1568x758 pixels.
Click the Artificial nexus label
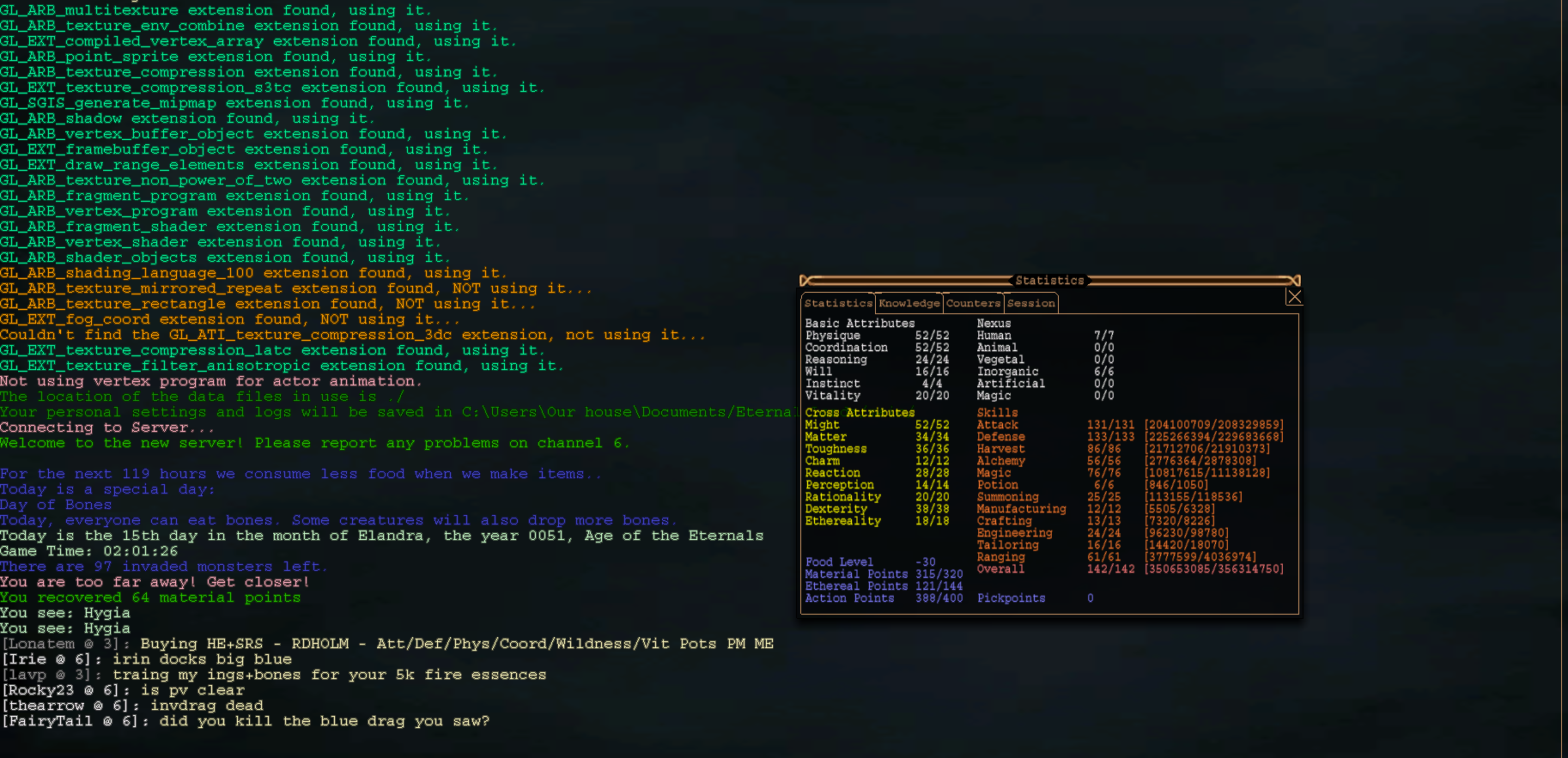coord(1011,384)
